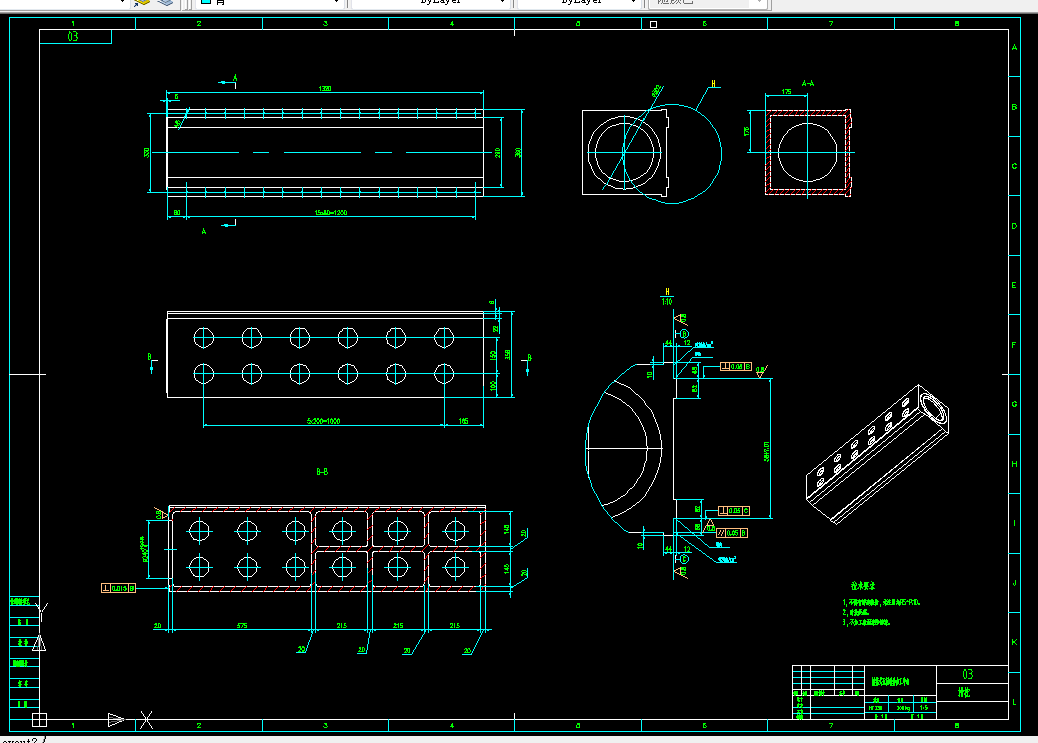Select the parallelism tolerance frame 0.05 B
1038x743 pixels.
[731, 533]
